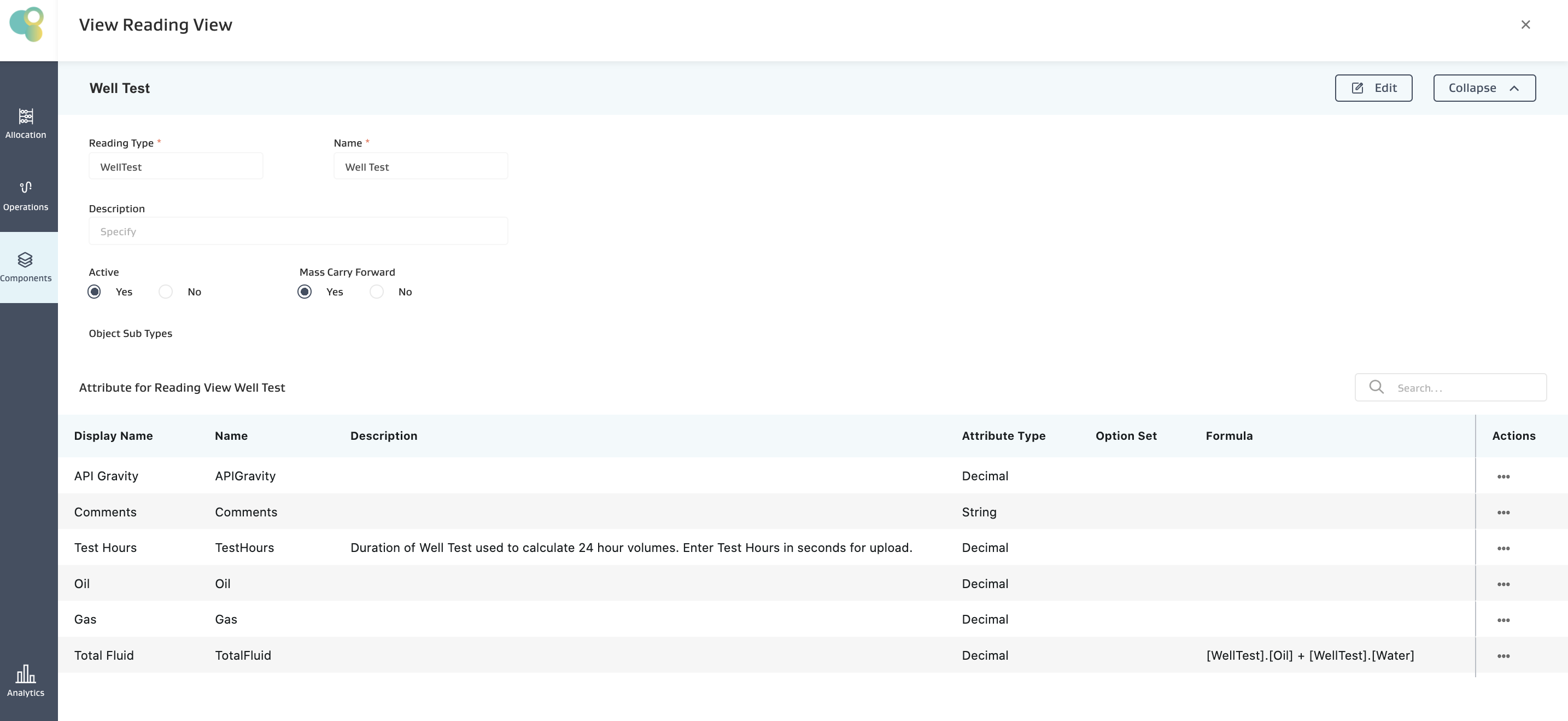Click the Description input field
The width and height of the screenshot is (1568, 721).
coord(299,231)
